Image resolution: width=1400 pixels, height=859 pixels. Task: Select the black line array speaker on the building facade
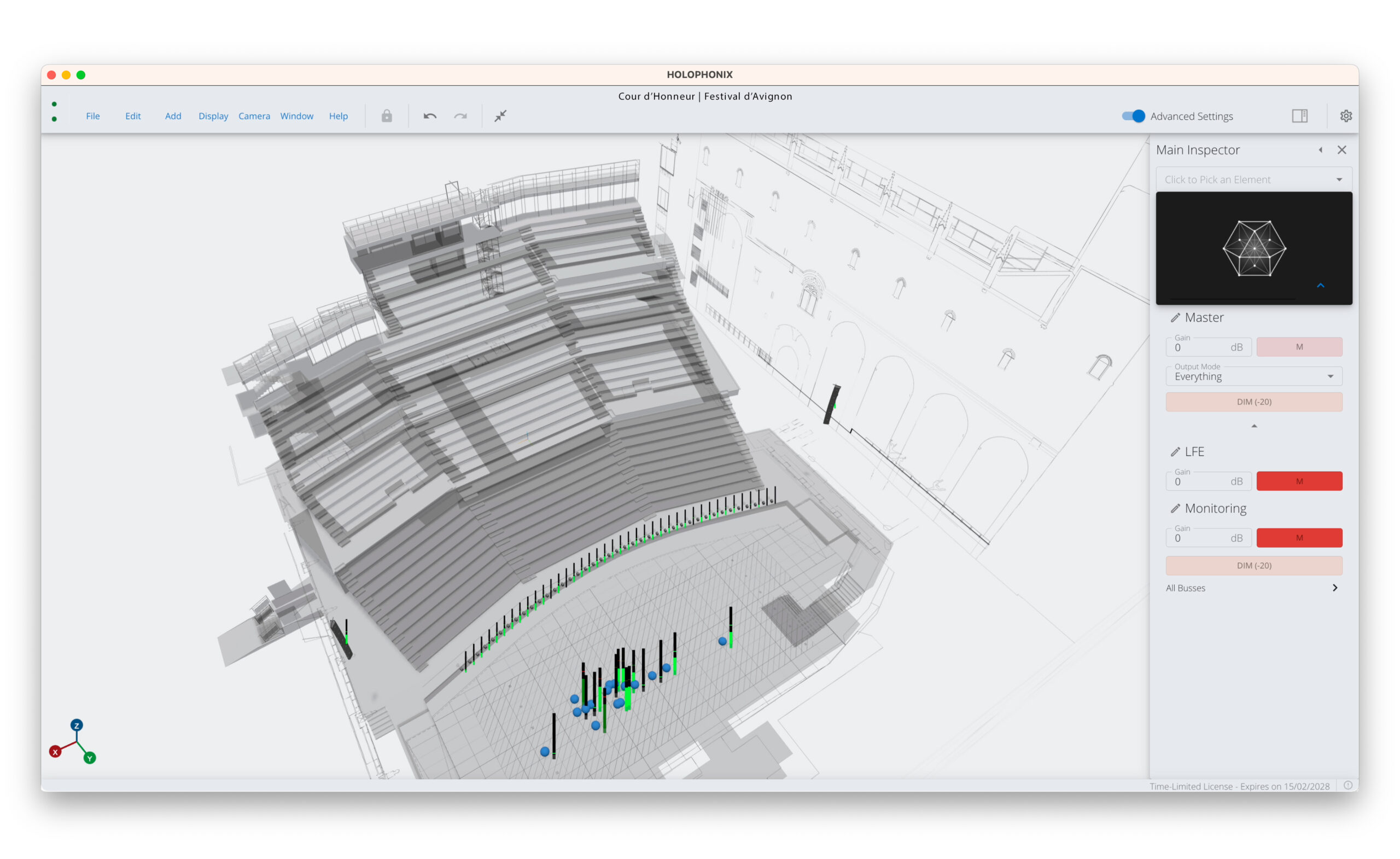pos(831,404)
